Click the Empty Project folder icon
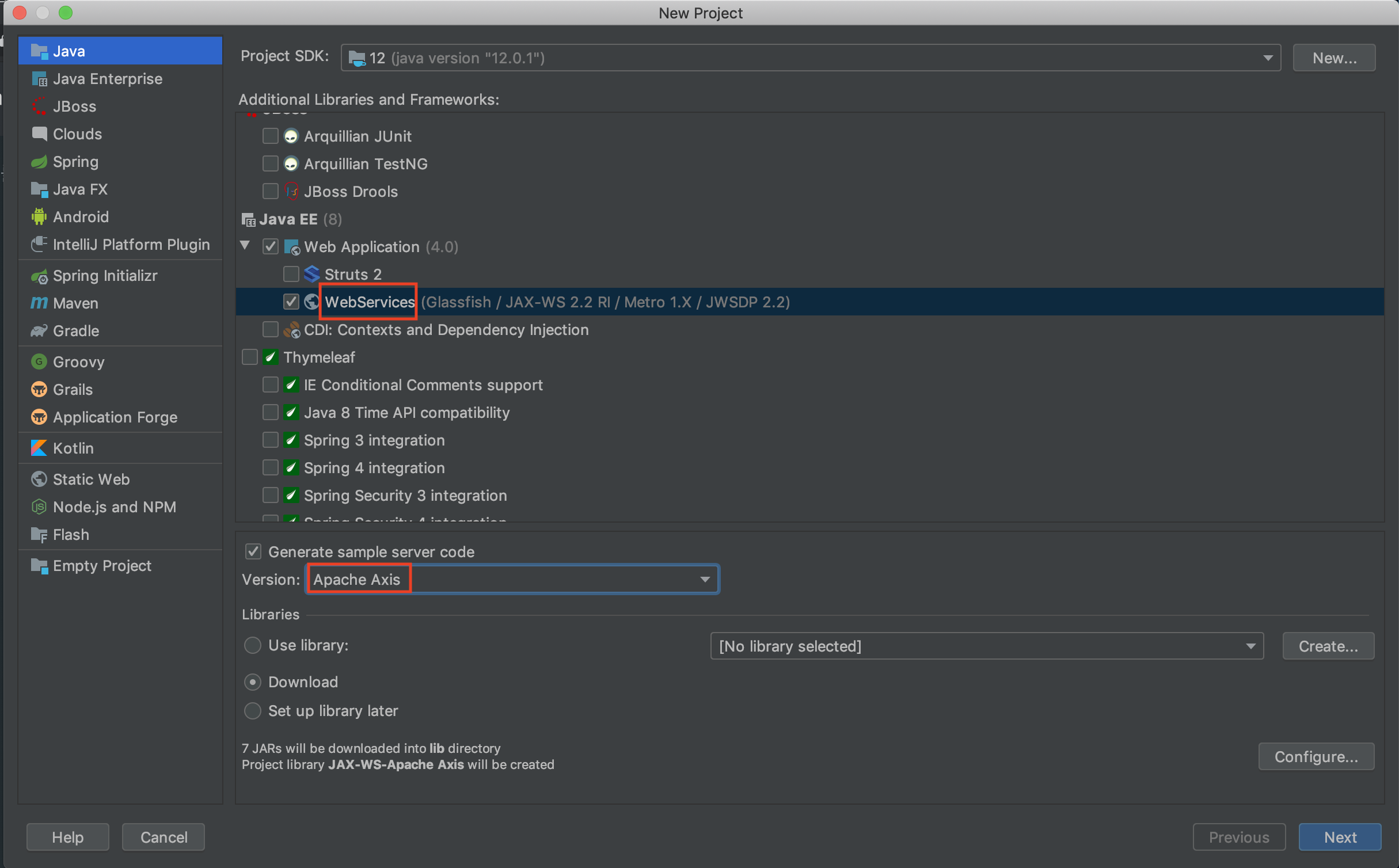The height and width of the screenshot is (868, 1399). tap(39, 566)
